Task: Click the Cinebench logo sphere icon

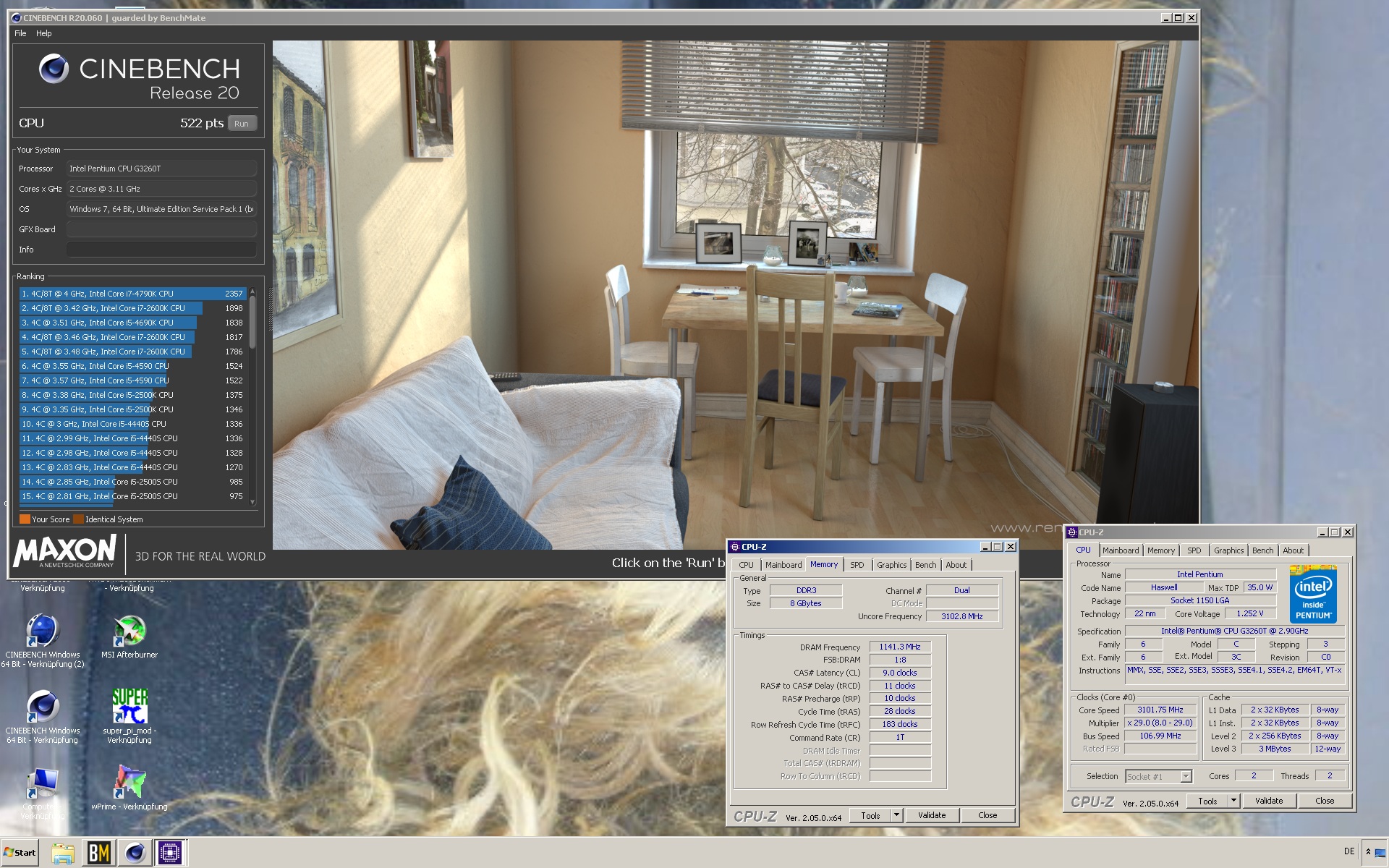Action: 54,69
